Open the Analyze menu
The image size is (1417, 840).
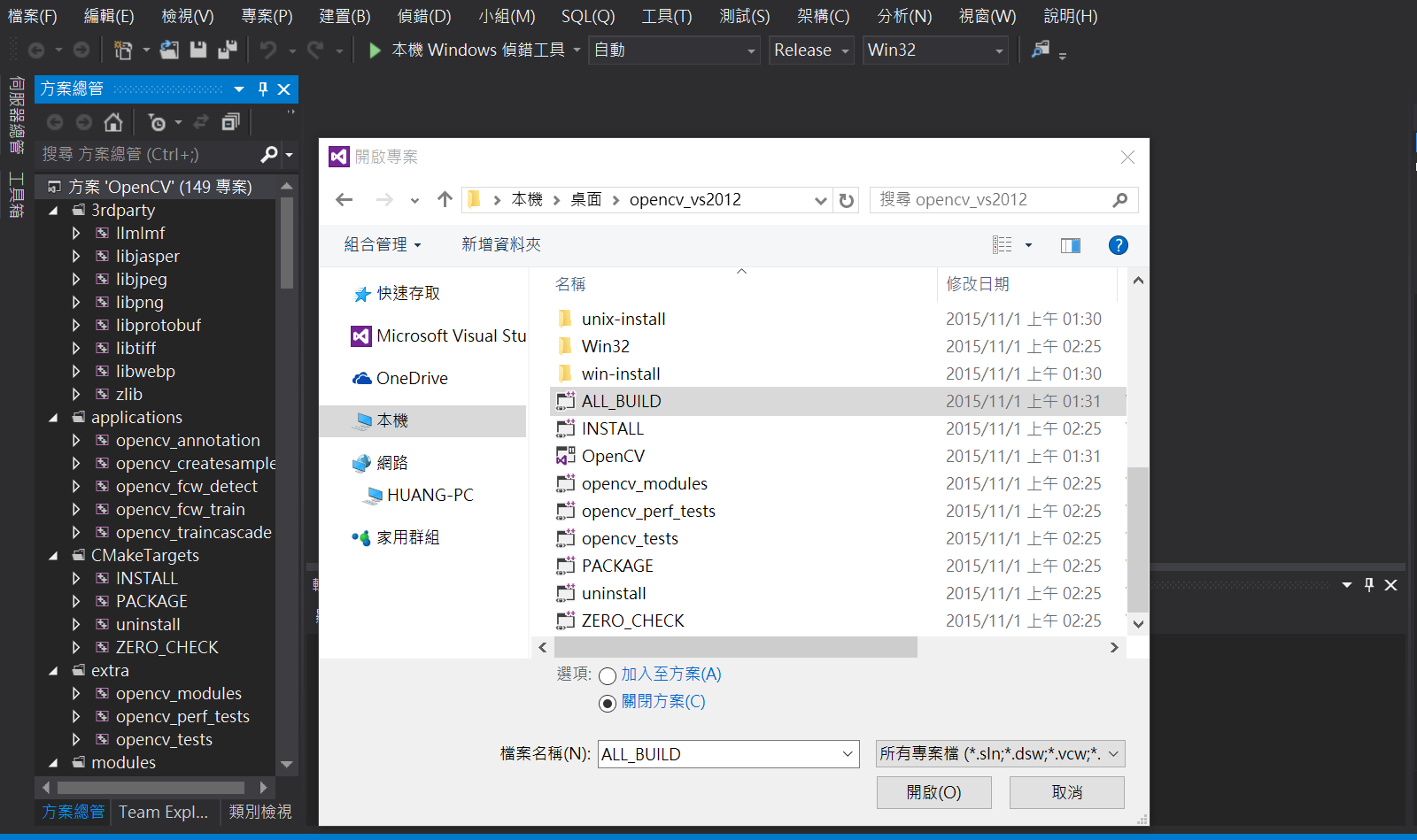pos(904,16)
